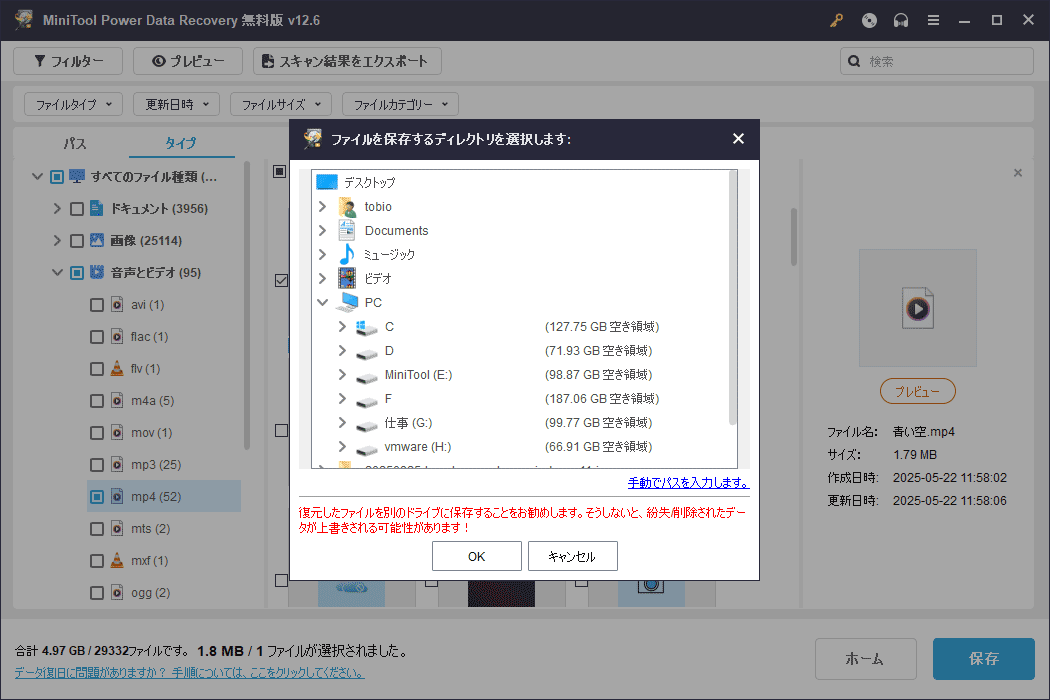Click the キャンセル button

pos(573,556)
